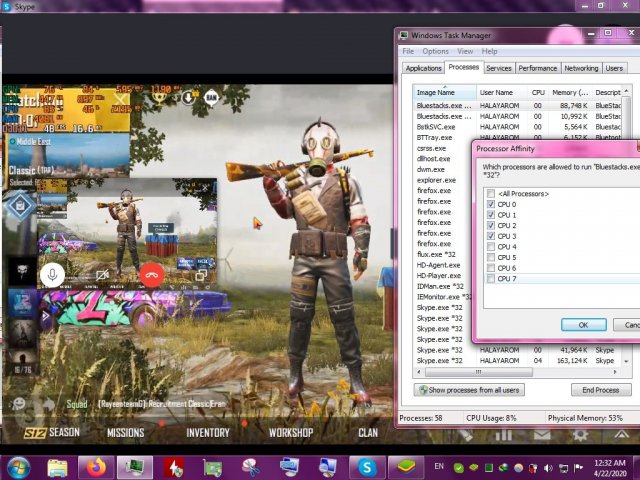Image resolution: width=640 pixels, height=480 pixels.
Task: Check the All Processors checkbox
Action: click(x=490, y=193)
